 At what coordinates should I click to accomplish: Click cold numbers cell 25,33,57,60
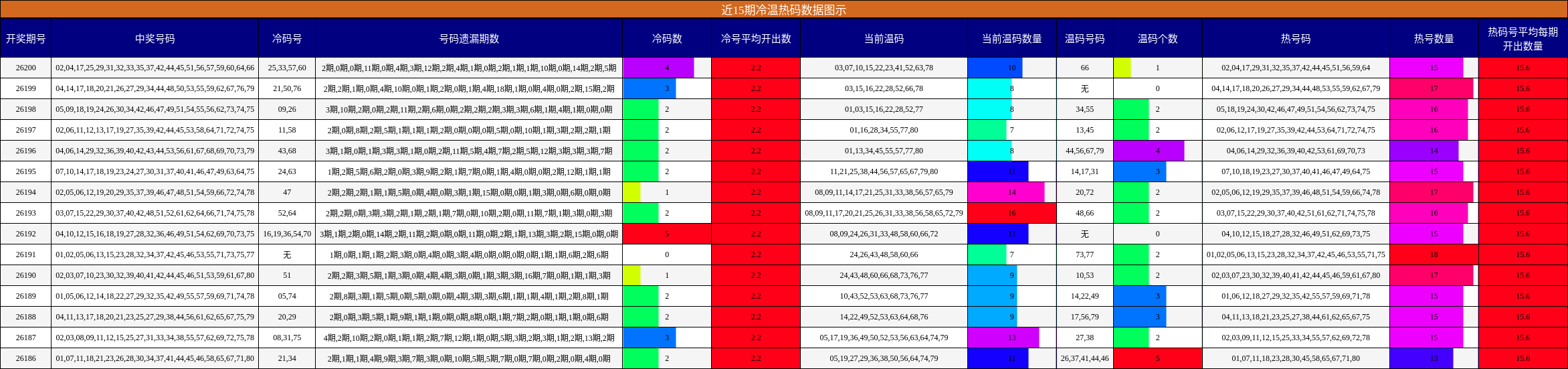pos(287,68)
